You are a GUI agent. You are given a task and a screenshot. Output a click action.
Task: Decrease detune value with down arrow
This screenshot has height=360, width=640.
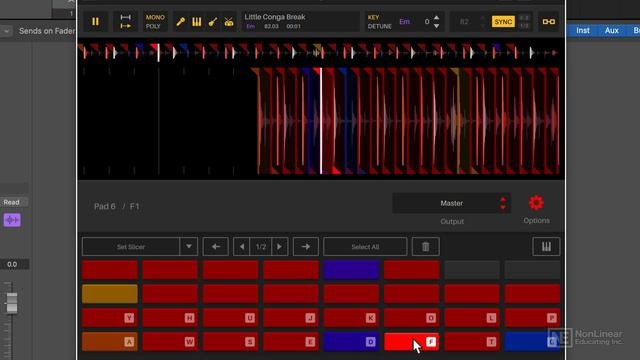pos(437,26)
